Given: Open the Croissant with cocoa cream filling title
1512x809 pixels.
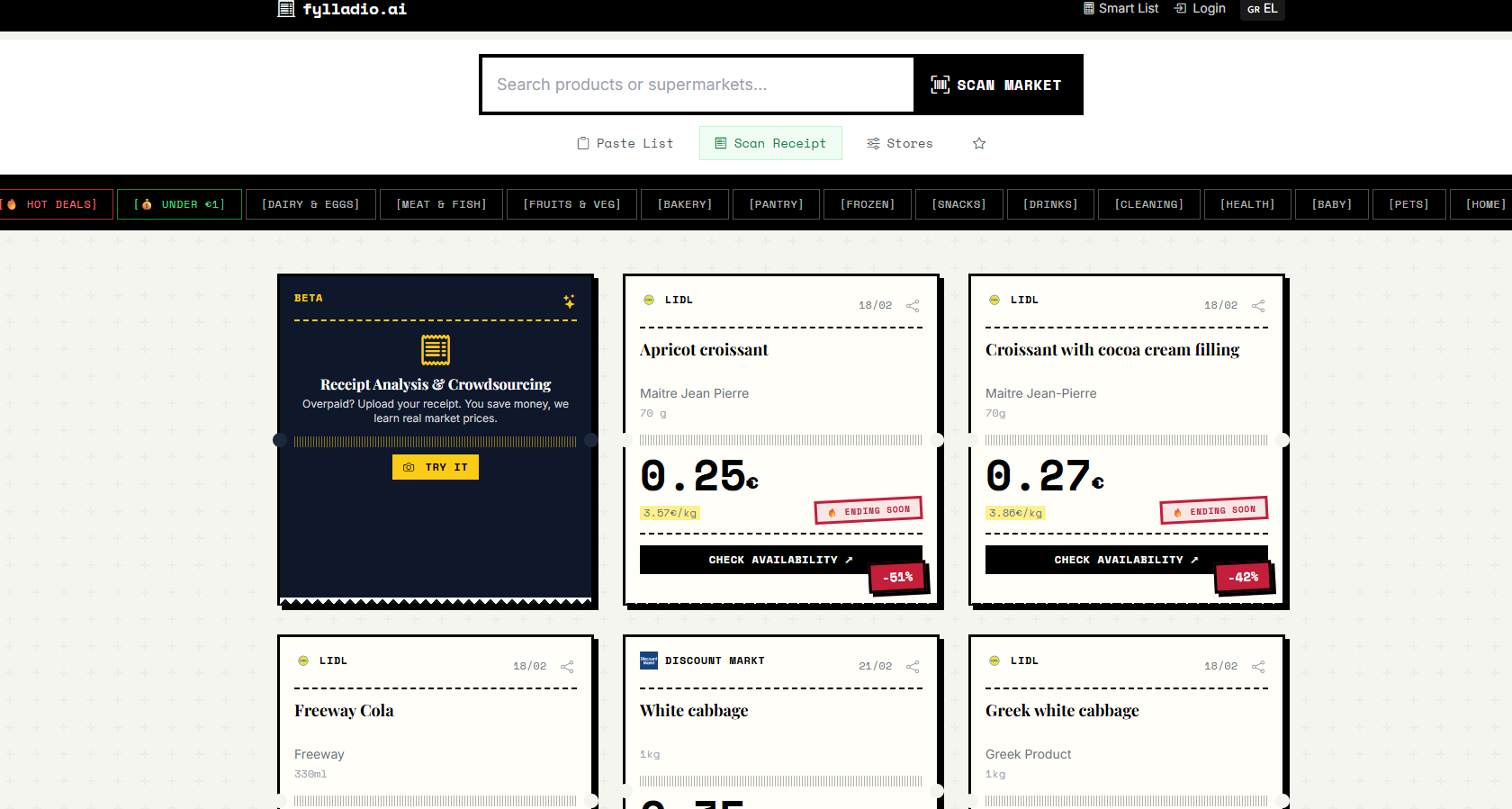Looking at the screenshot, I should [x=1112, y=350].
